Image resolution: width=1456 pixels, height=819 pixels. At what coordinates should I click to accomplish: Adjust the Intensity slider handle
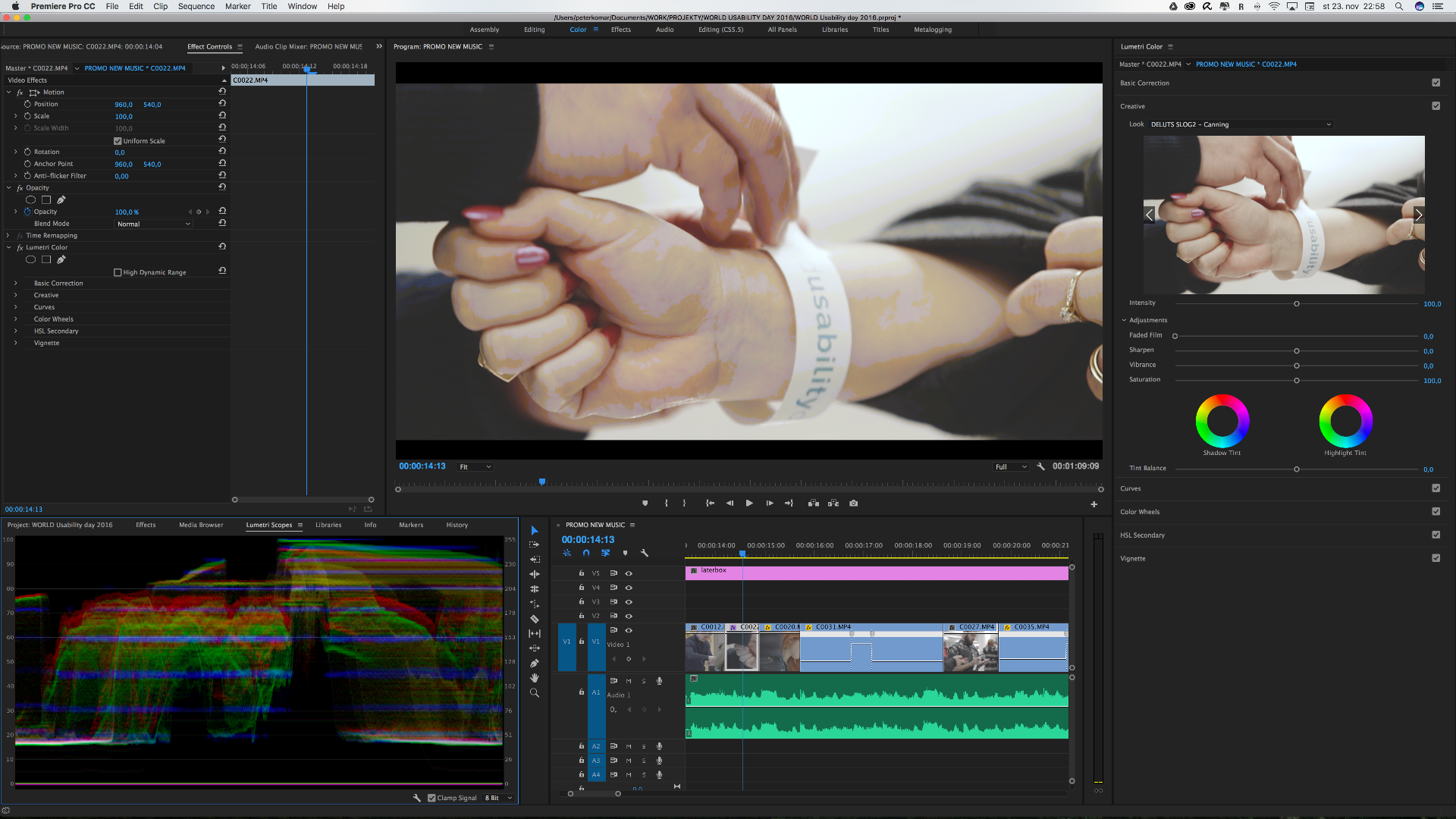pyautogui.click(x=1297, y=303)
